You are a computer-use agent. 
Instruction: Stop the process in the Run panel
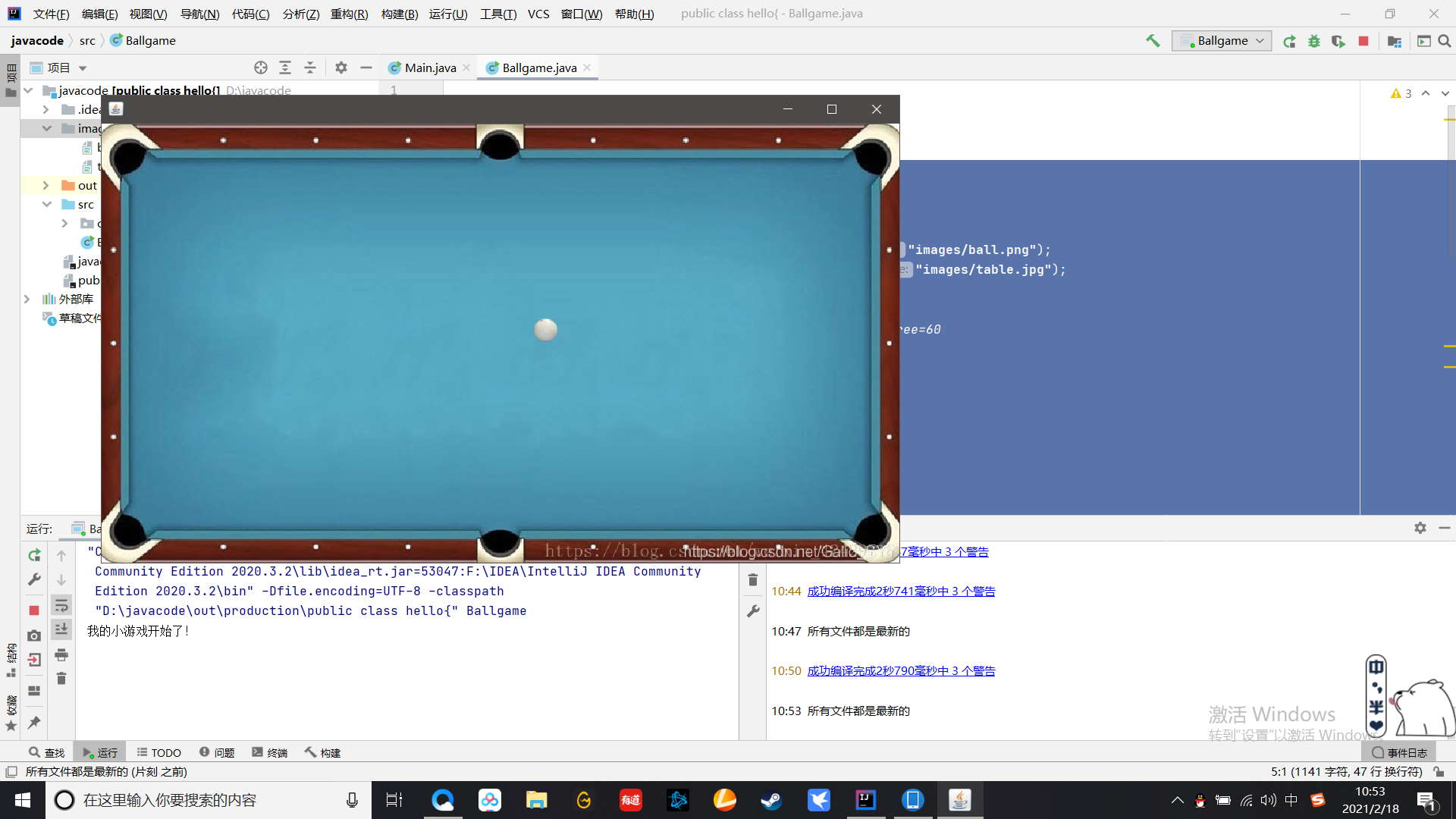34,610
